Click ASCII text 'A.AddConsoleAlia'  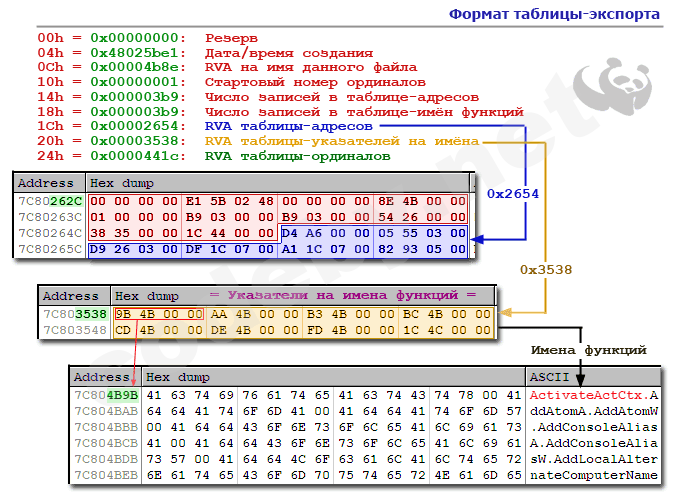tap(594, 443)
